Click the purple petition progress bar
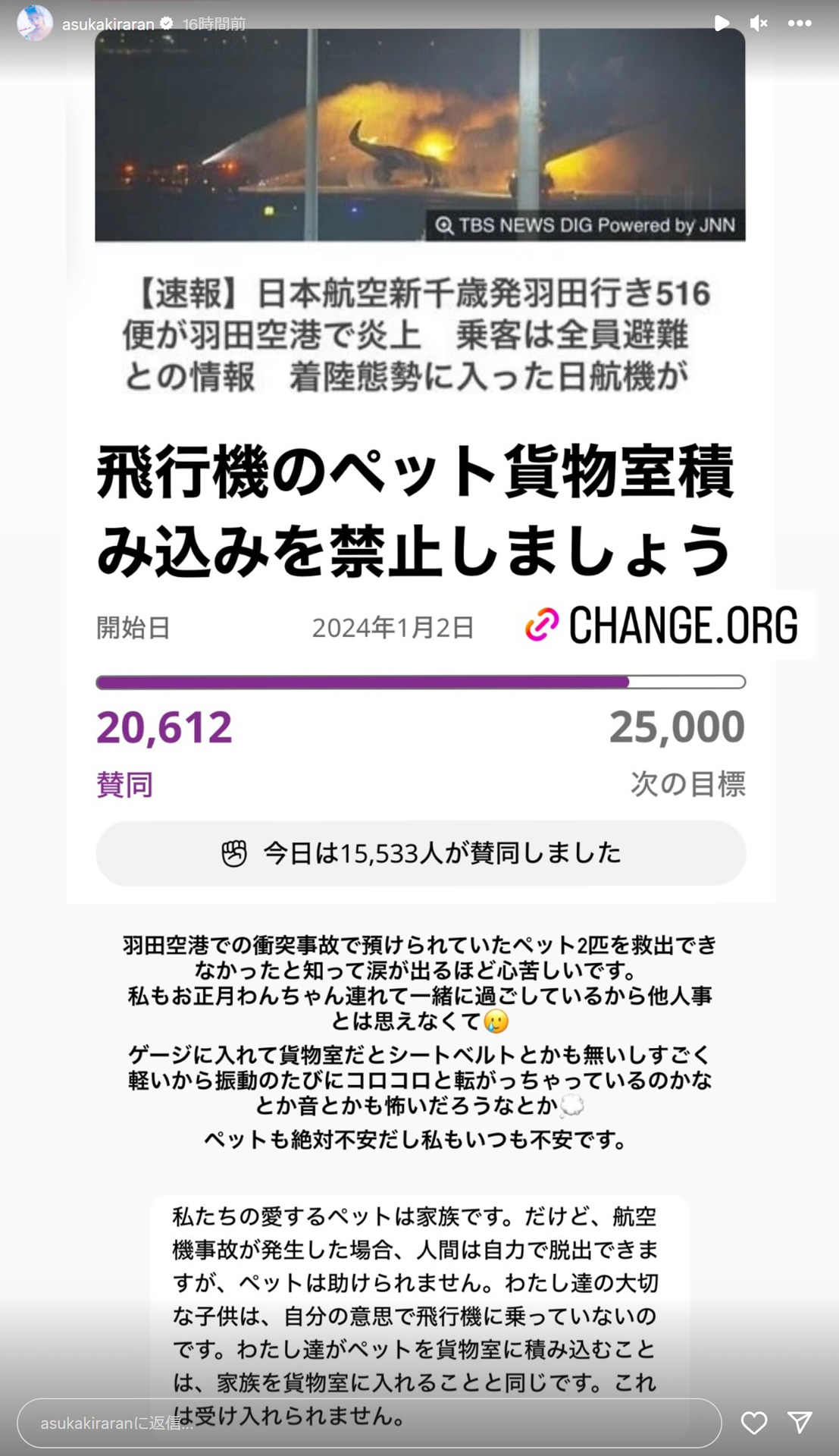Image resolution: width=839 pixels, height=1456 pixels. (421, 682)
